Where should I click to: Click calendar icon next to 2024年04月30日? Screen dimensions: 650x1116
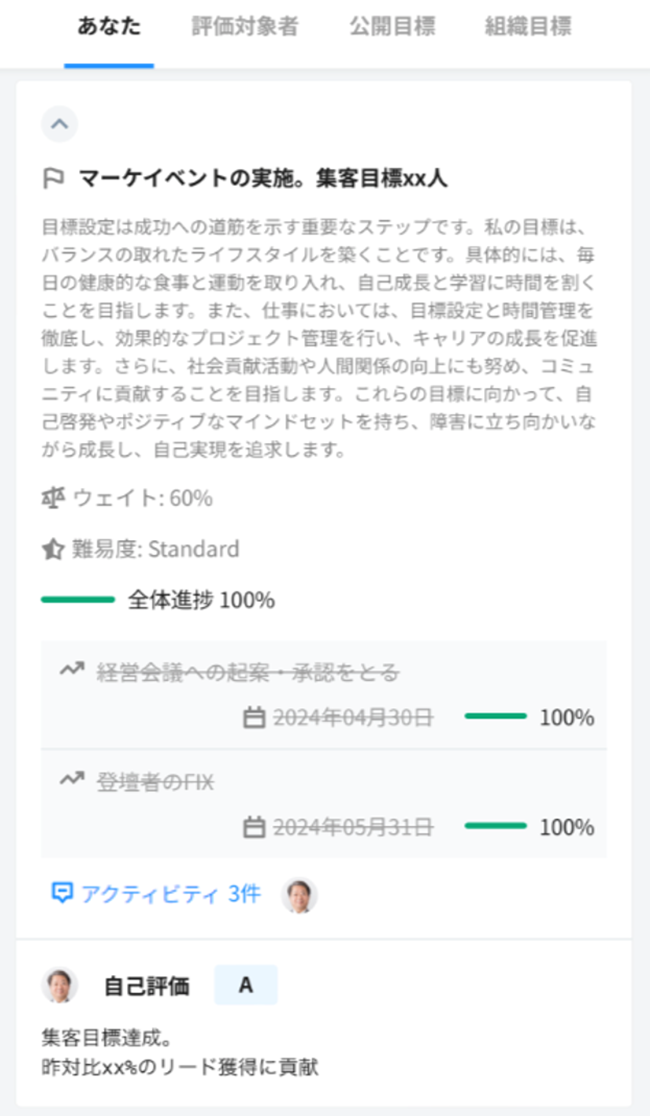254,718
